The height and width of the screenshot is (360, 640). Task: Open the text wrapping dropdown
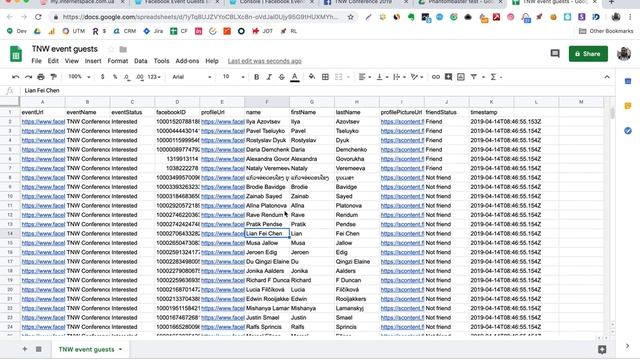click(x=399, y=77)
